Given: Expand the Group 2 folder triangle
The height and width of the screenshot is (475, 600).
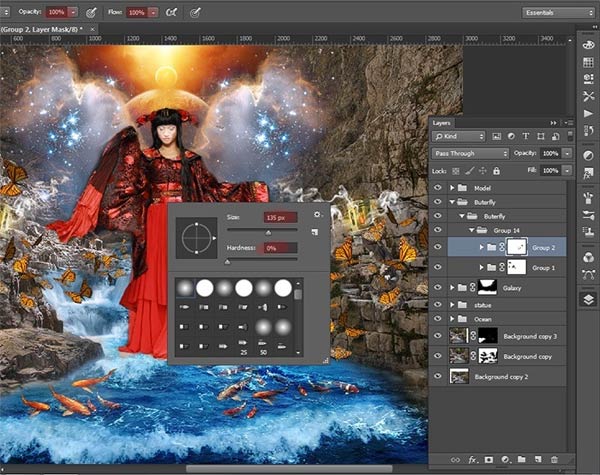Looking at the screenshot, I should pyautogui.click(x=481, y=247).
